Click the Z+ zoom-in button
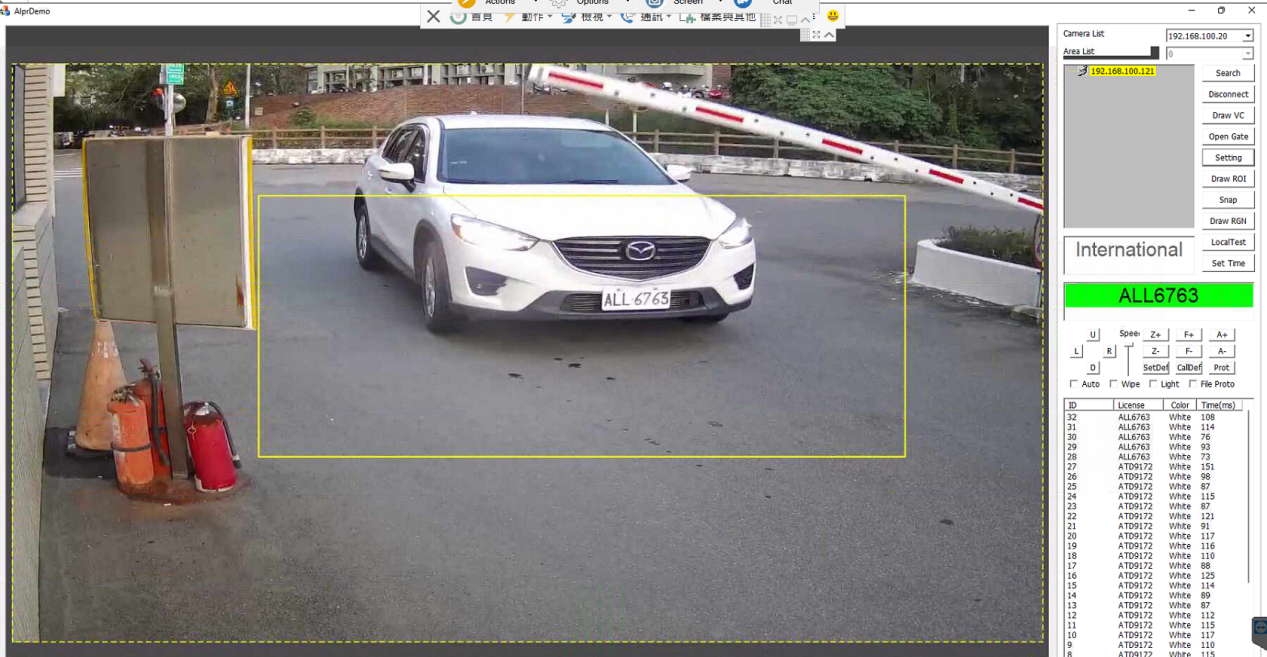 point(1155,335)
